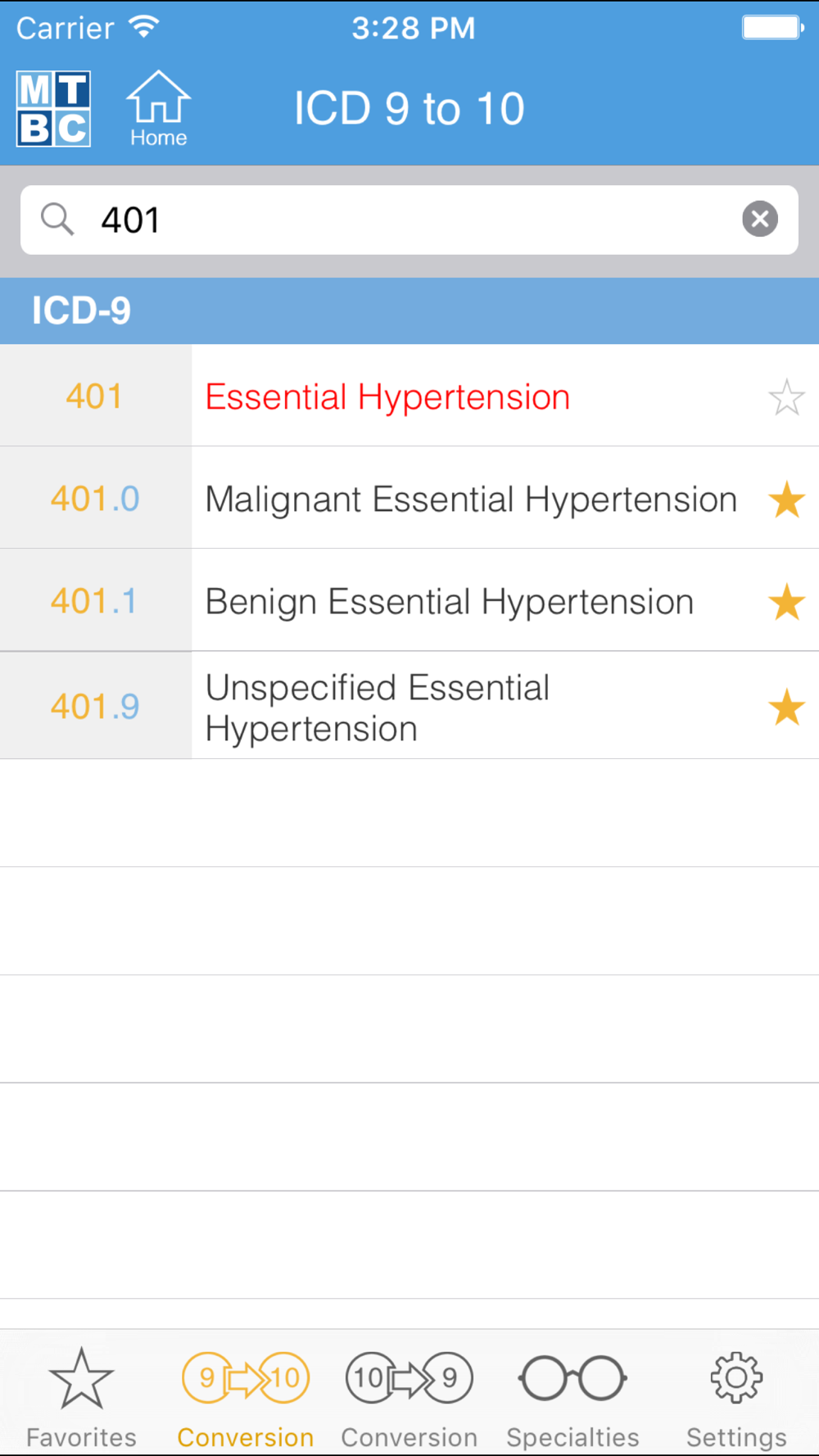Unfavorite Malignant Essential Hypertension star
Image resolution: width=819 pixels, height=1456 pixels.
(786, 500)
